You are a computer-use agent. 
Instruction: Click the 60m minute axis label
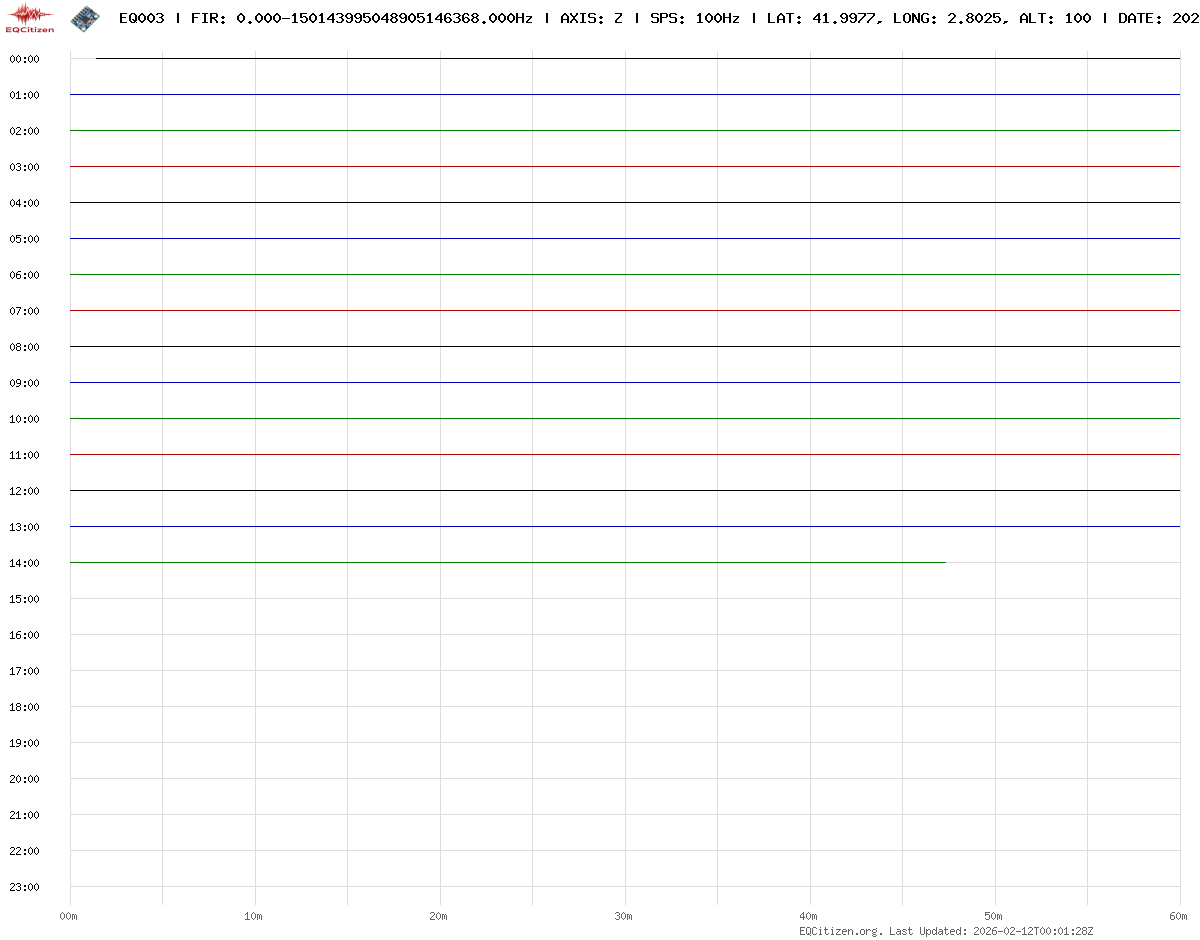click(x=1179, y=916)
